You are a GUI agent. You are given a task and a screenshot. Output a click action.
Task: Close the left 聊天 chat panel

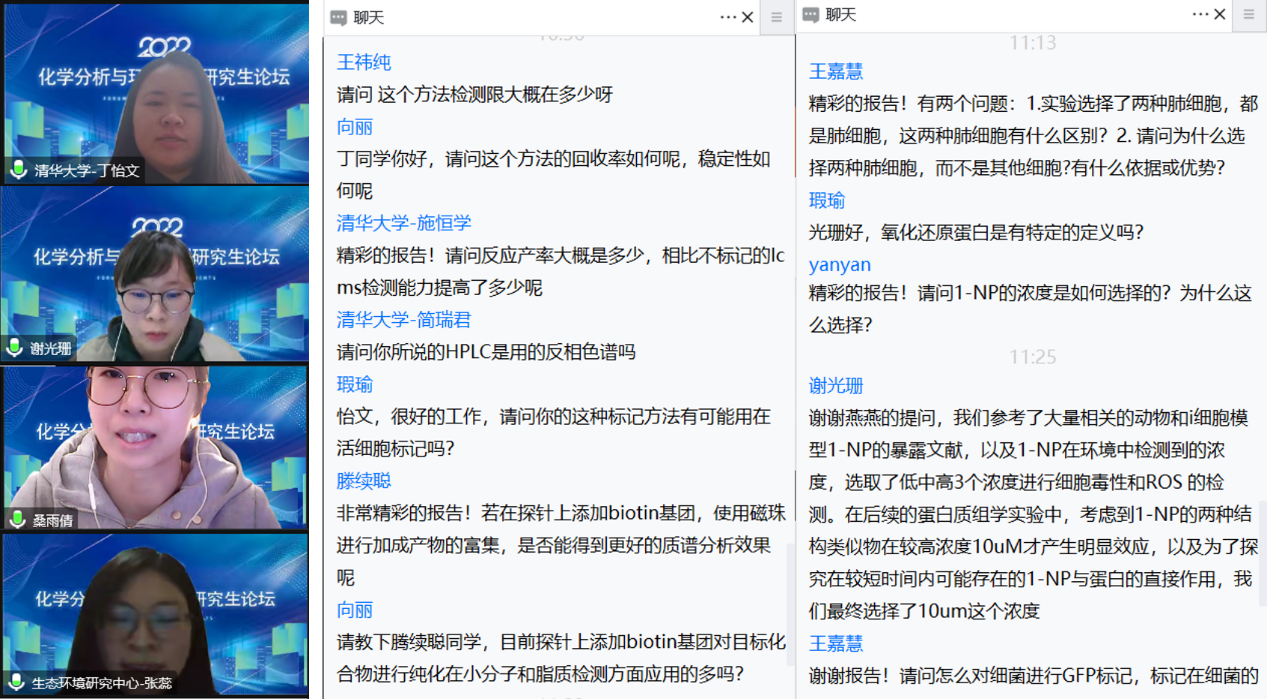(747, 17)
